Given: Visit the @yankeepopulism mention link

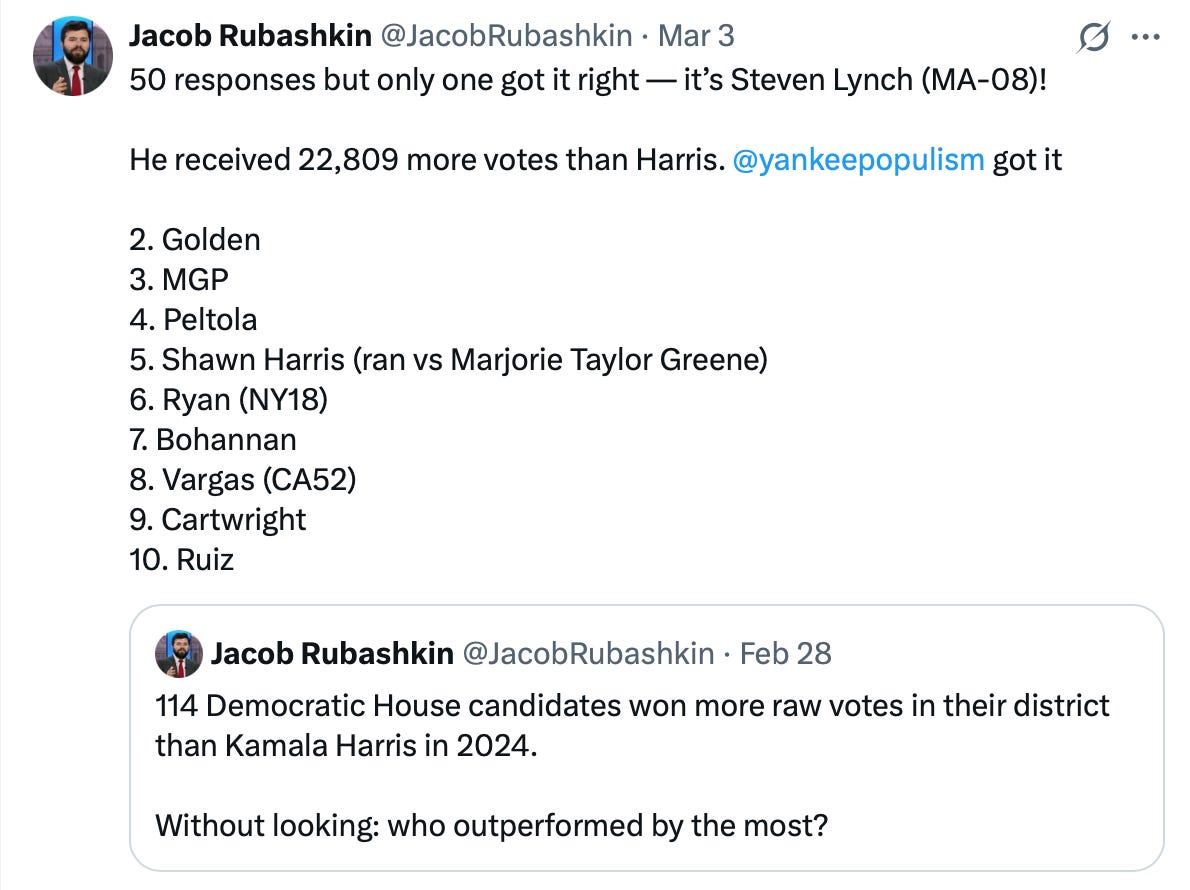Looking at the screenshot, I should click(x=858, y=160).
